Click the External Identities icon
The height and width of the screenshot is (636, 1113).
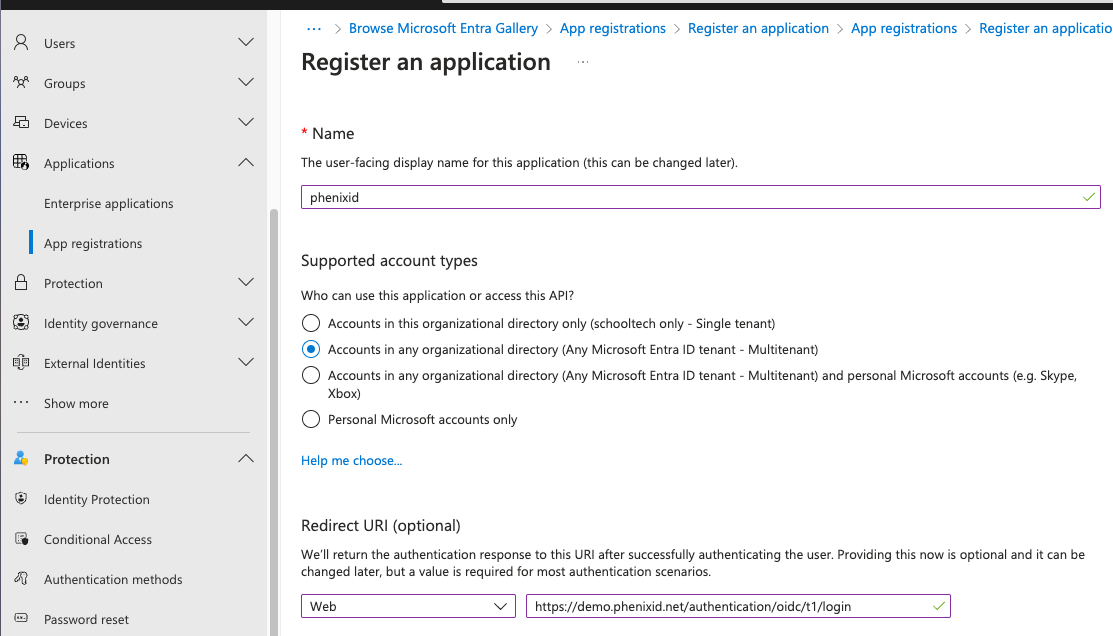pyautogui.click(x=21, y=363)
